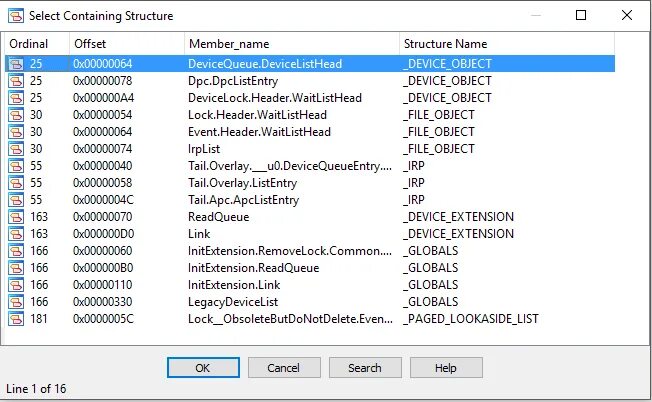Sort by Ordinal column header
Screen dimensions: 652x402
37,44
